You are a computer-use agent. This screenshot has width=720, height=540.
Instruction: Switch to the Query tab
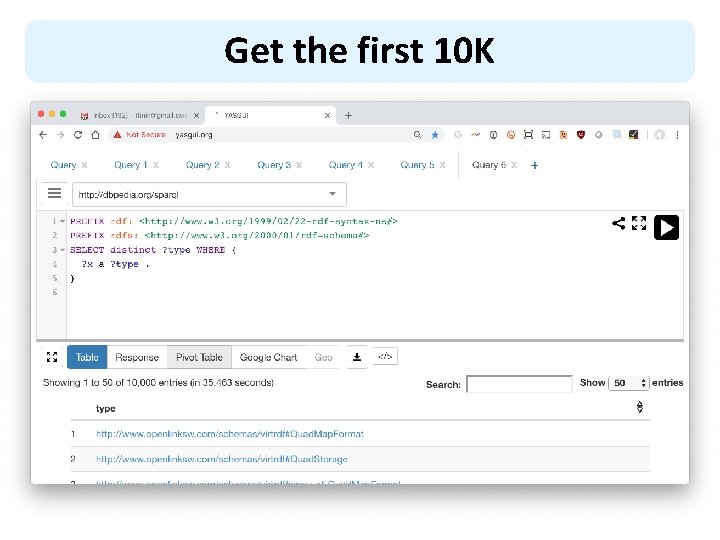click(63, 165)
